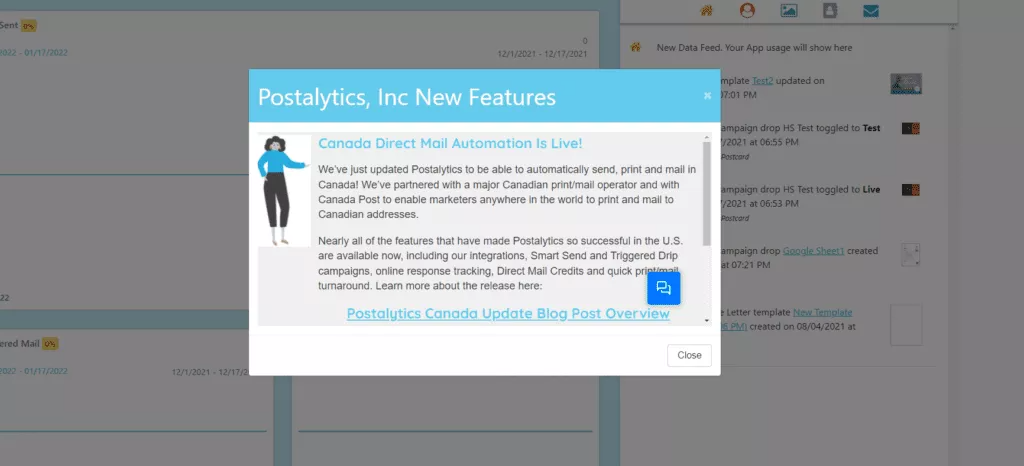
Task: Click the dialog scrollbar down arrow
Action: (x=707, y=320)
